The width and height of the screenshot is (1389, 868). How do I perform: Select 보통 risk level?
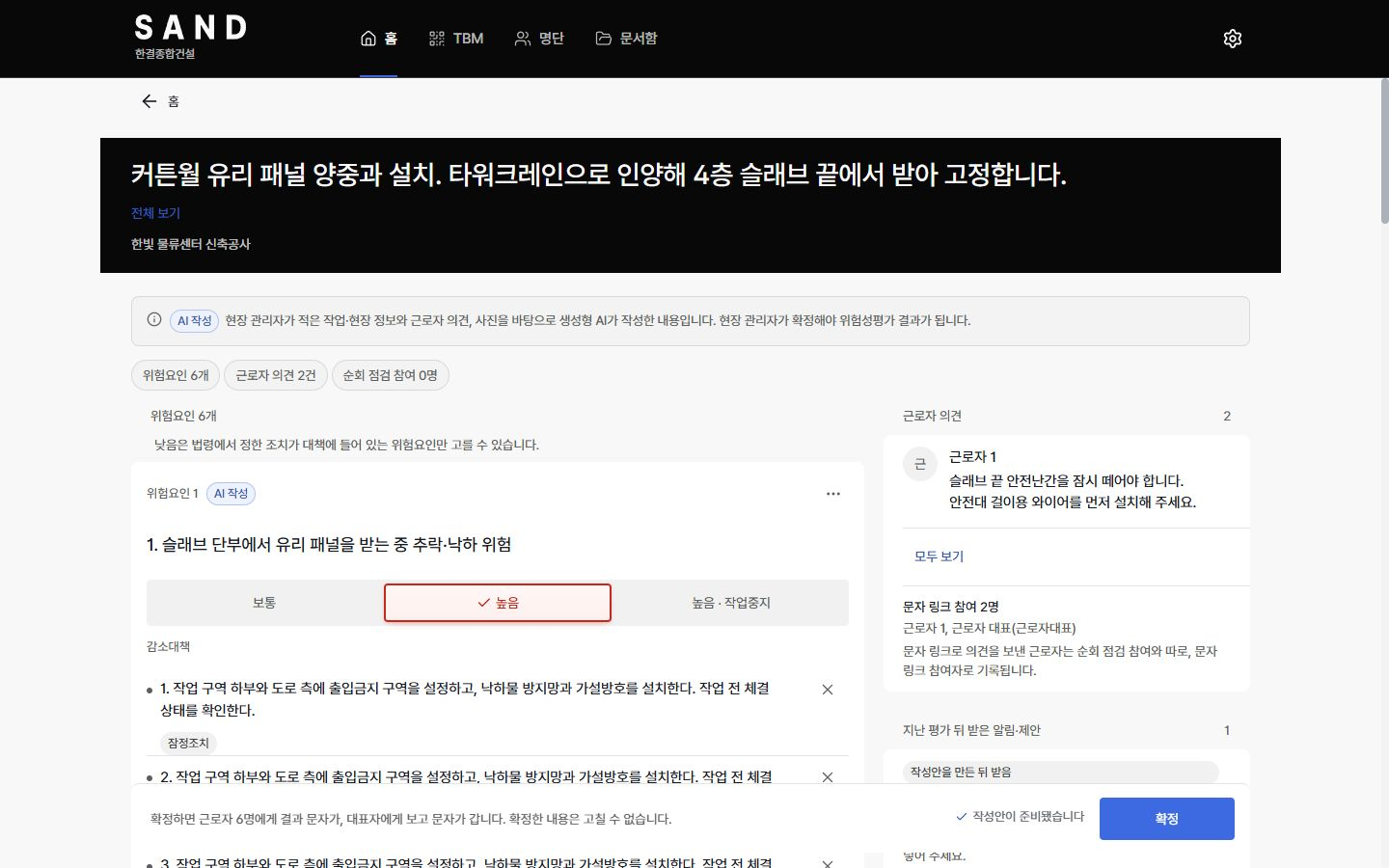click(x=264, y=603)
